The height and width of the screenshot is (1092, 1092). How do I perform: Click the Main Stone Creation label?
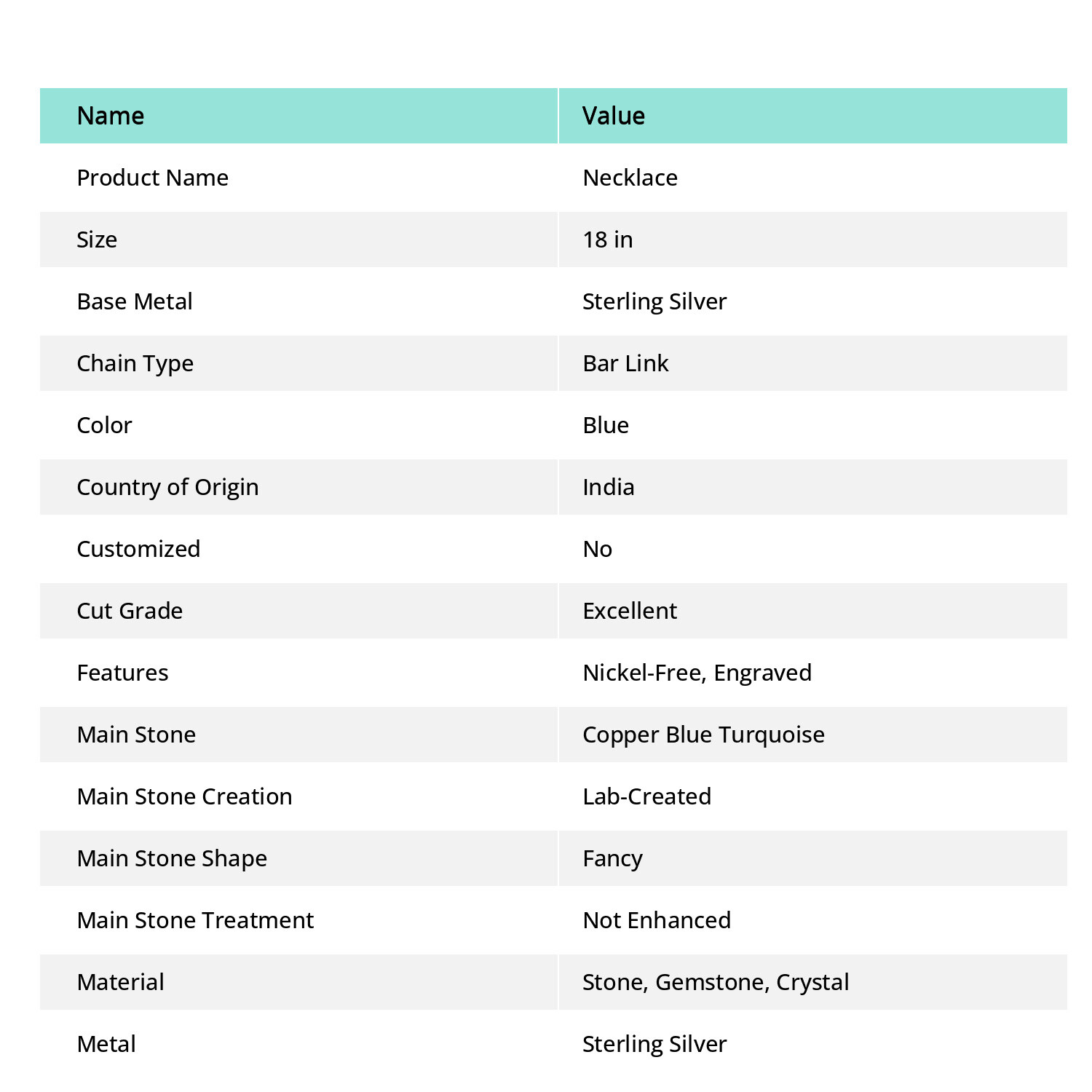184,796
